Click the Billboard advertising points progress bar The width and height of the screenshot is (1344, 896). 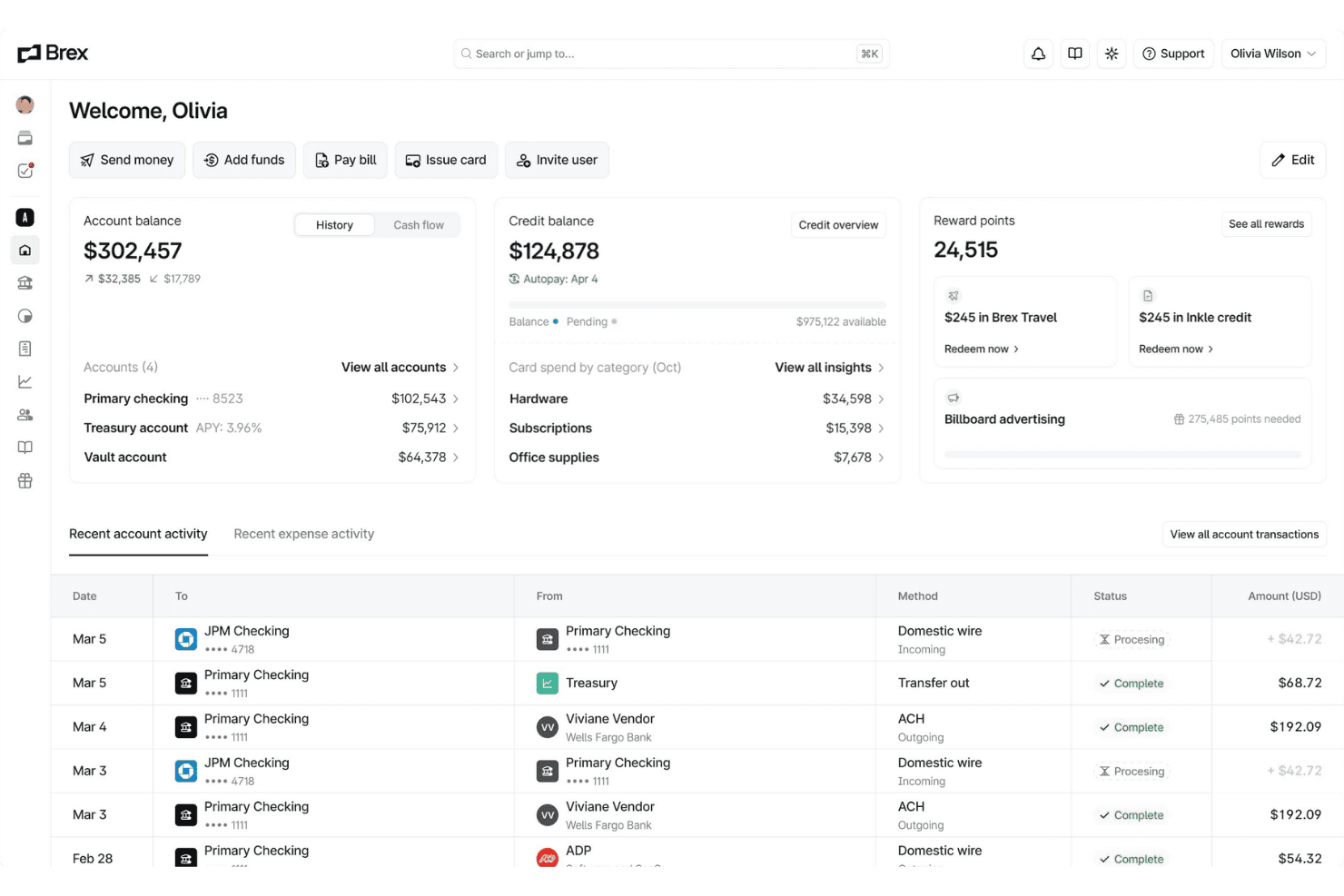[1122, 455]
